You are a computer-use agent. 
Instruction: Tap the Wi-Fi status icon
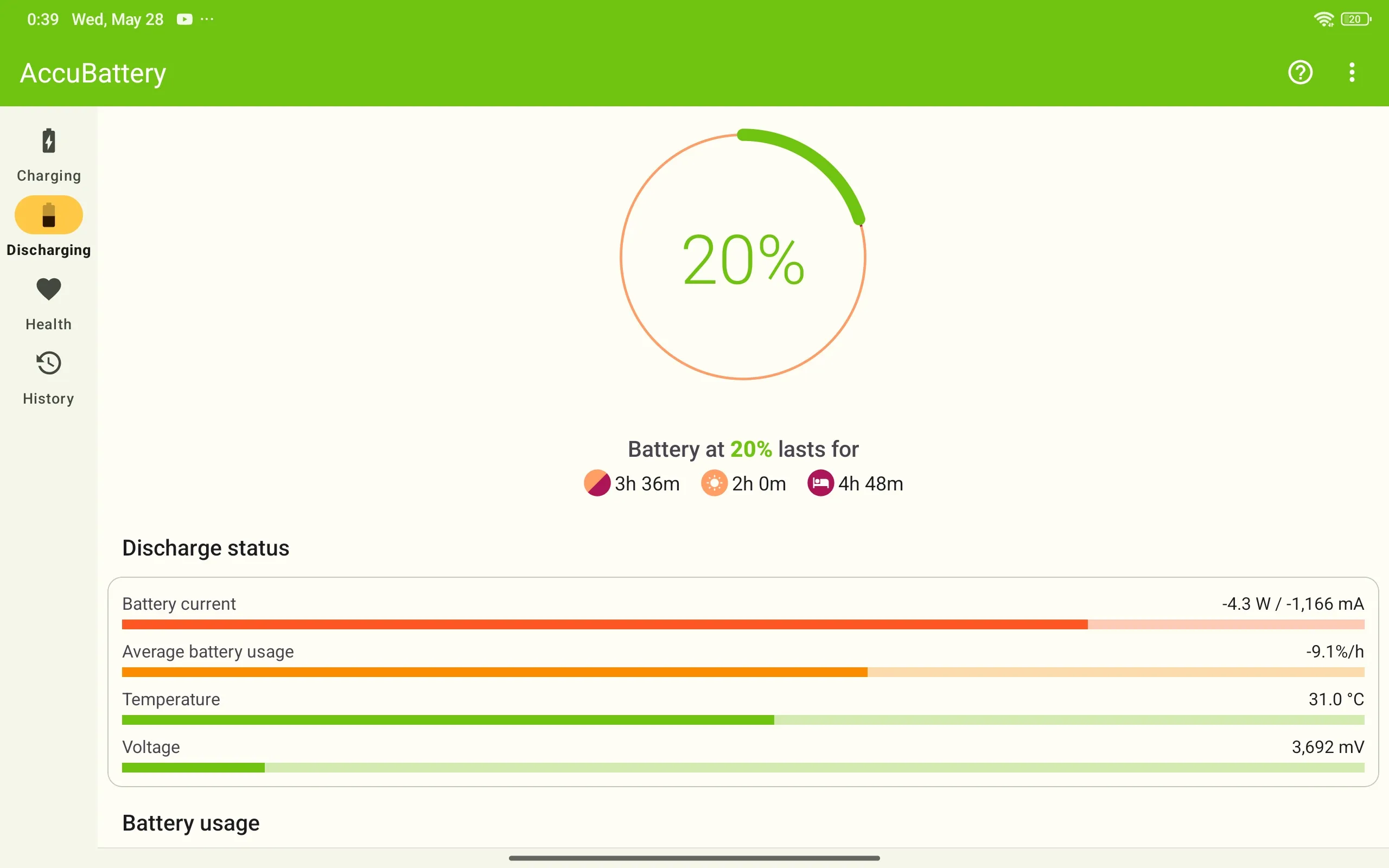tap(1323, 20)
